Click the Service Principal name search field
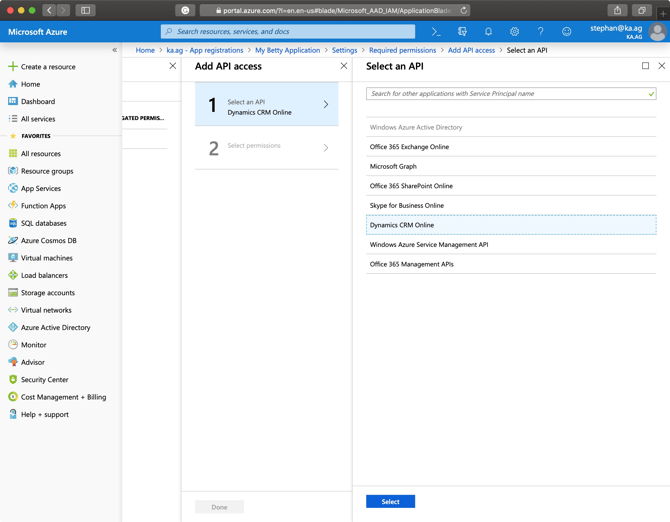The height and width of the screenshot is (522, 670). point(511,94)
